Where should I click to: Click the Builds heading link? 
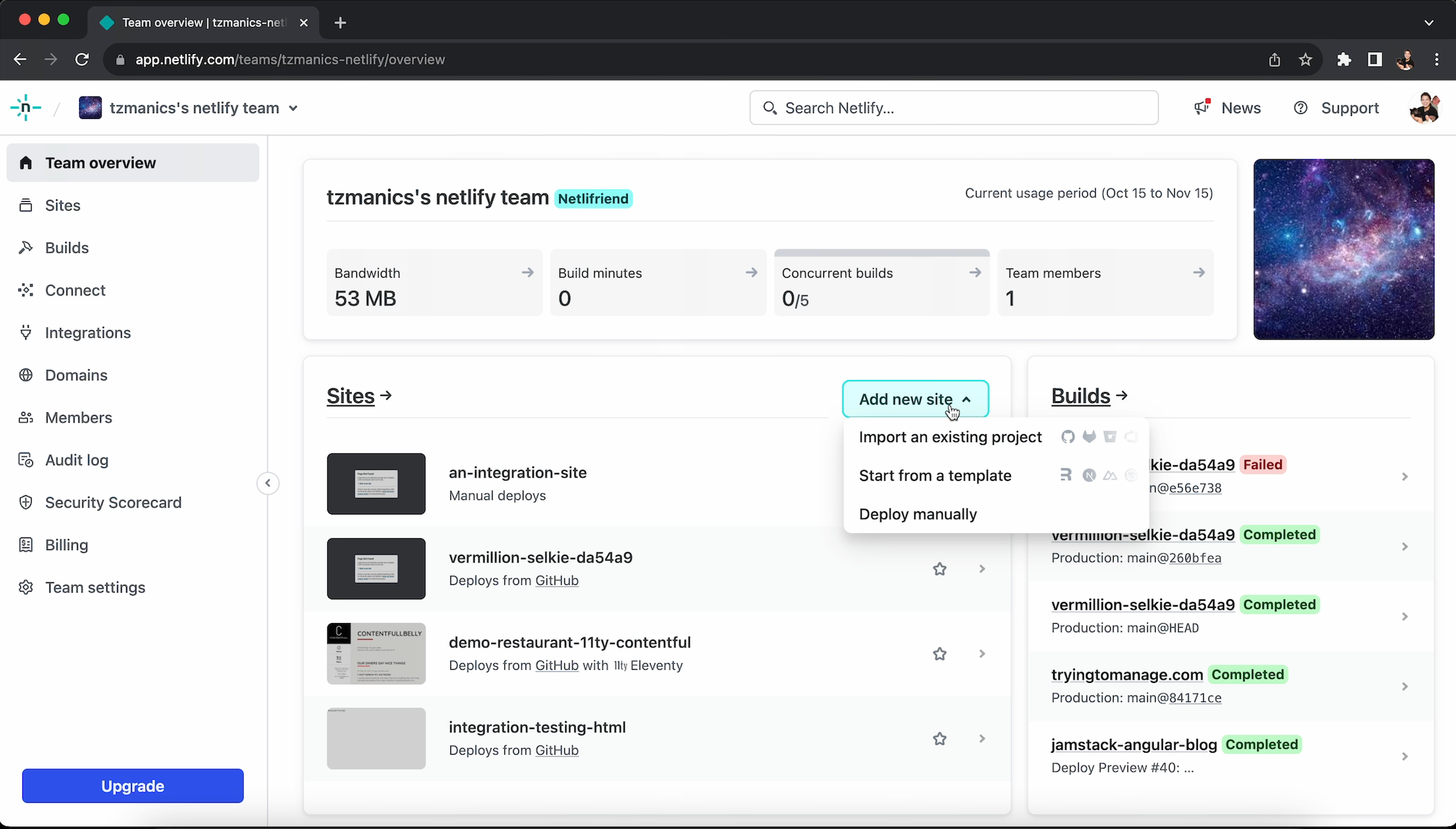pos(1089,395)
